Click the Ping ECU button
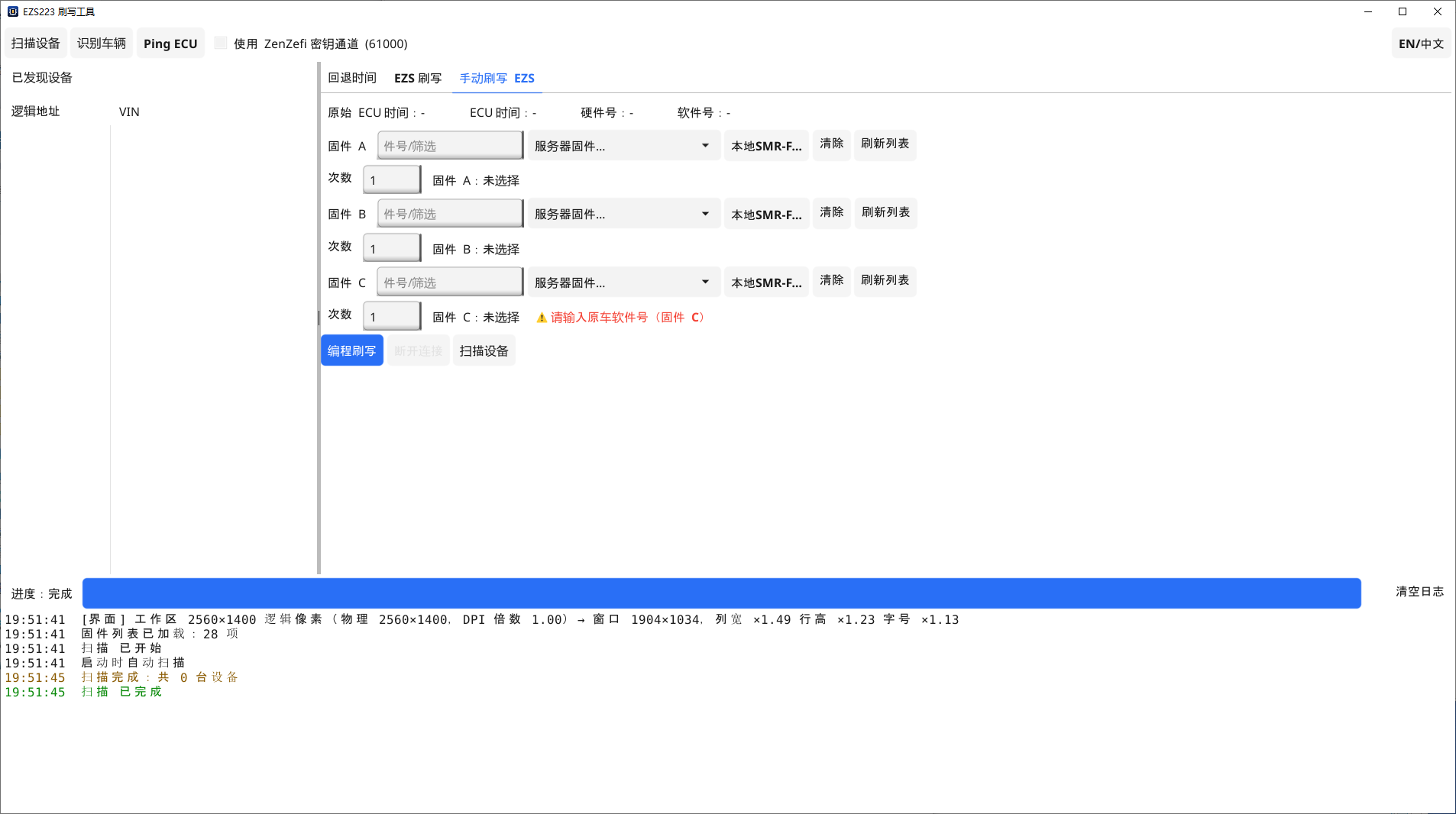This screenshot has width=1456, height=814. tap(170, 44)
